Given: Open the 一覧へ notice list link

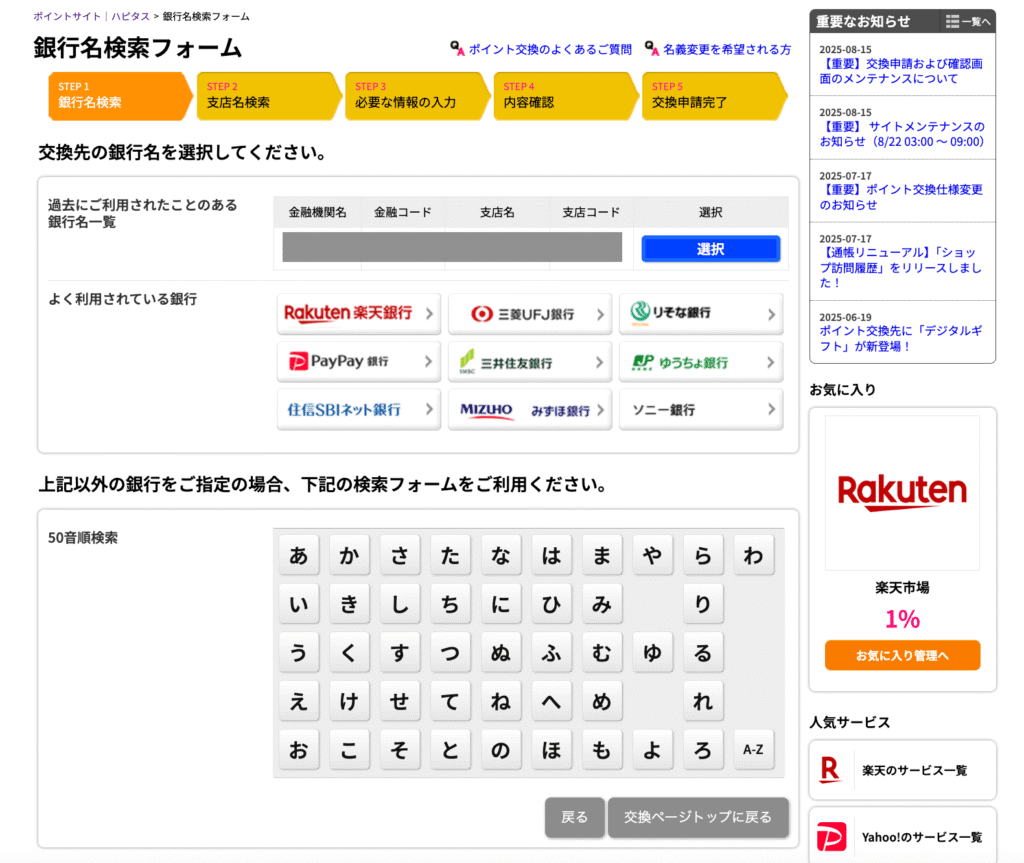Looking at the screenshot, I should (x=968, y=22).
